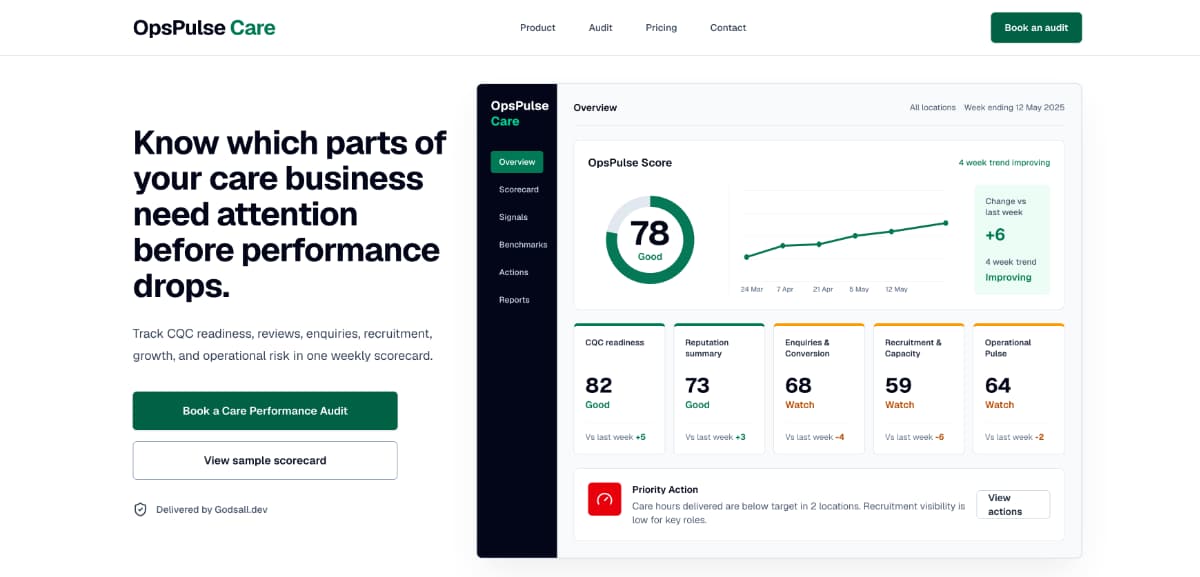Screen dimensions: 1200x577
Task: Go to the Pricing nav item
Action: (661, 28)
